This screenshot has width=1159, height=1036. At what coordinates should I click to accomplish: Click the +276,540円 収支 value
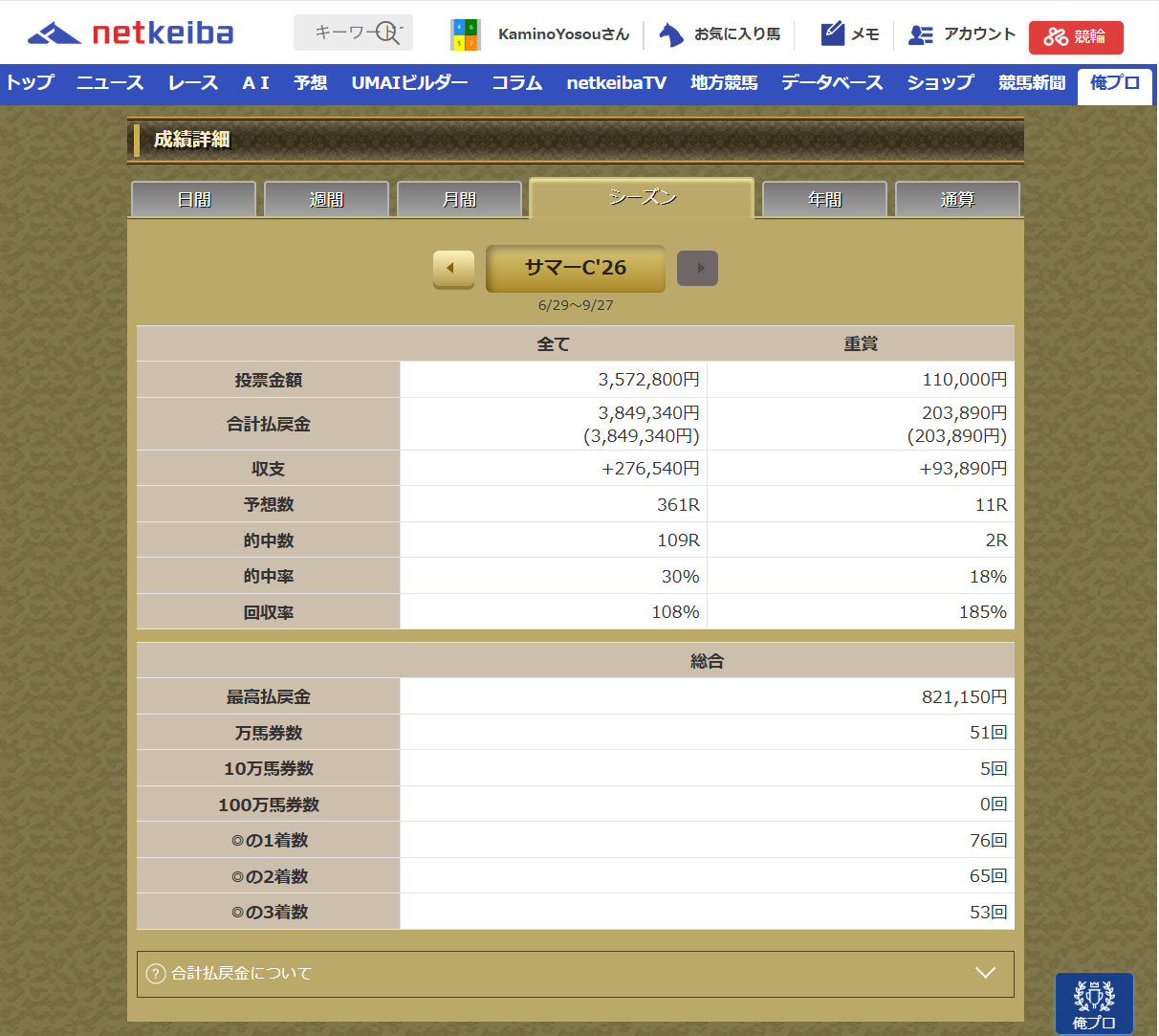click(650, 469)
